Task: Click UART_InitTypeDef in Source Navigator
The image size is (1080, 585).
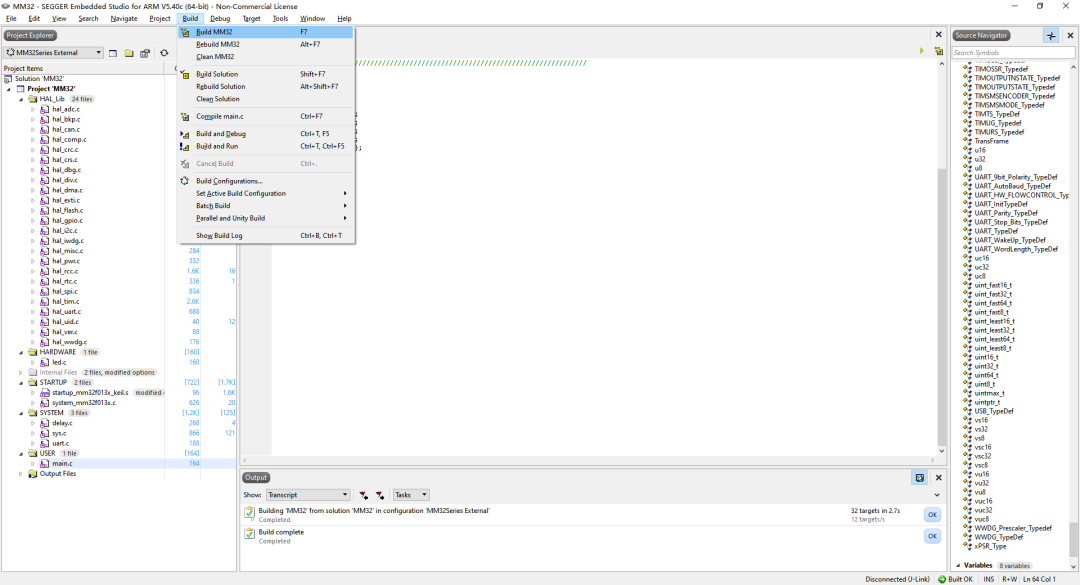Action: click(1001, 205)
